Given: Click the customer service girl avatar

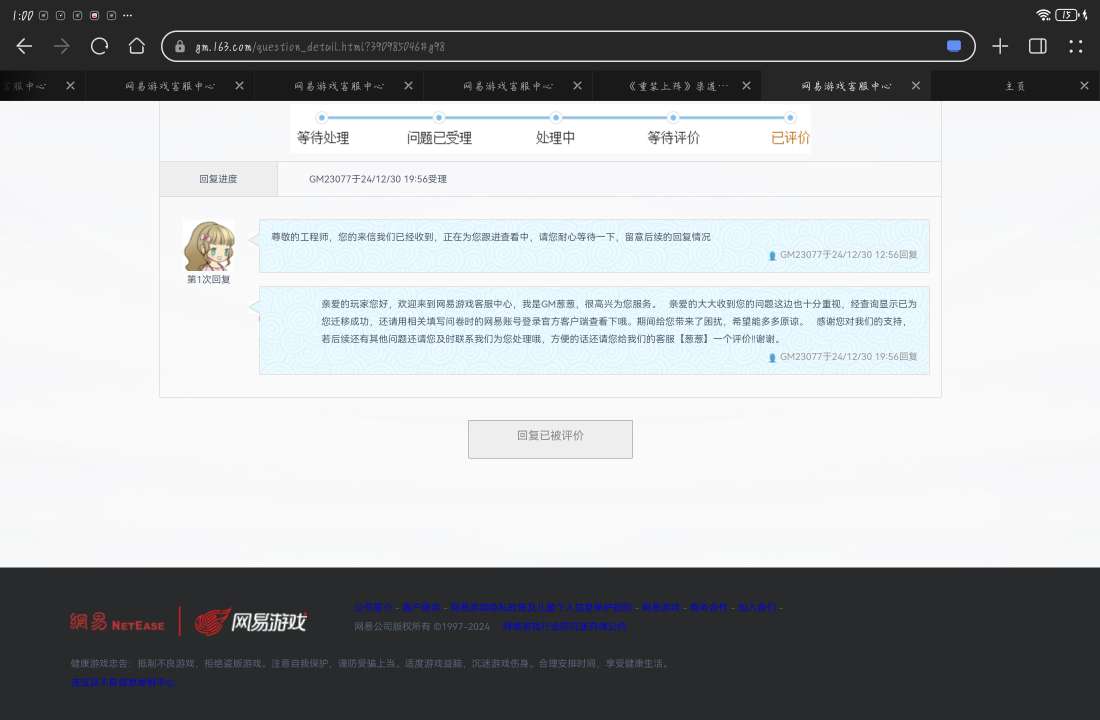Looking at the screenshot, I should [x=209, y=246].
